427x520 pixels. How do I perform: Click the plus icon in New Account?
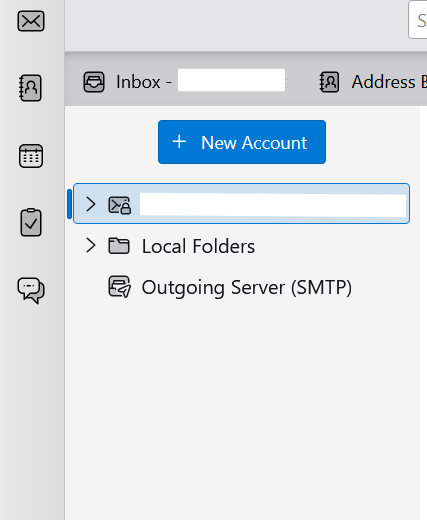pos(179,142)
